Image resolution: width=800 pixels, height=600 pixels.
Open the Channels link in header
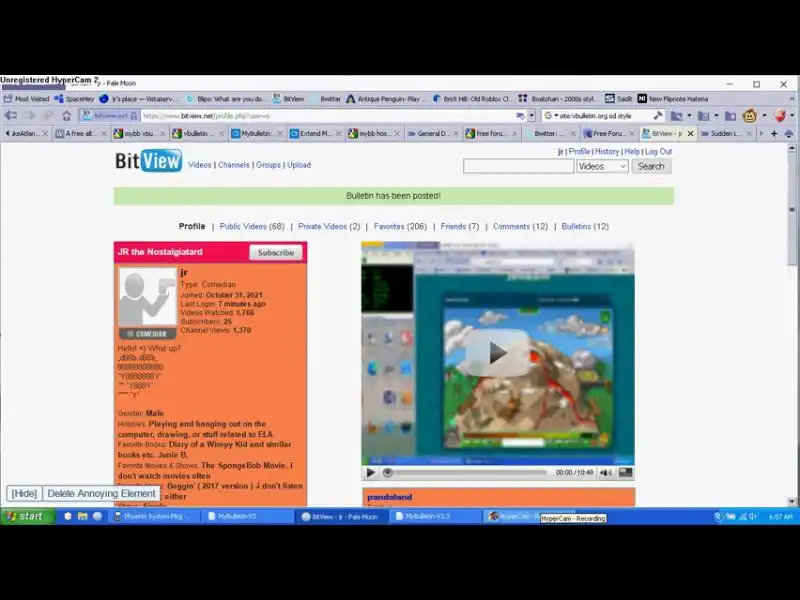click(x=234, y=165)
